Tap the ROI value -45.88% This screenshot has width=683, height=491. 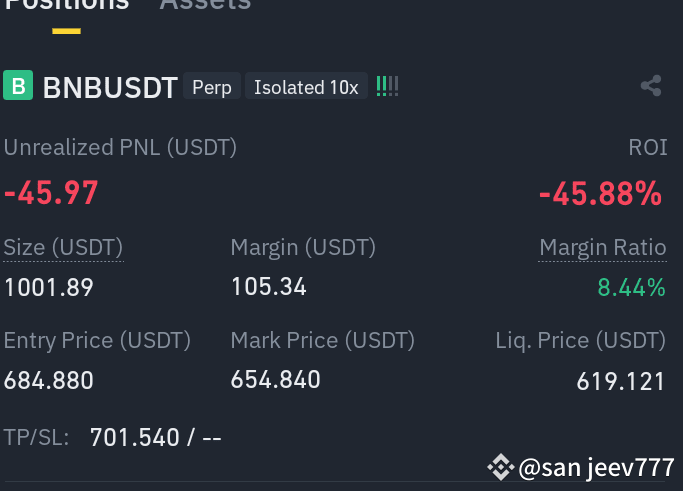tap(601, 193)
